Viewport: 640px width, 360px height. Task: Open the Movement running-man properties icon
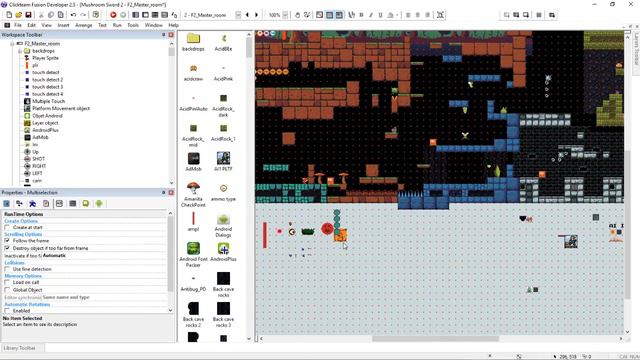[33, 203]
